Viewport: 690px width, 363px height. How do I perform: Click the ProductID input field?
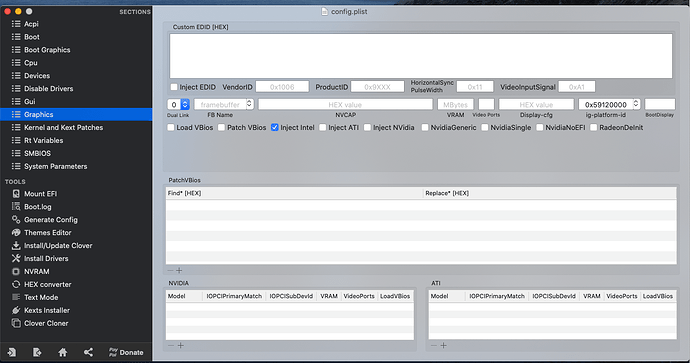click(x=378, y=87)
